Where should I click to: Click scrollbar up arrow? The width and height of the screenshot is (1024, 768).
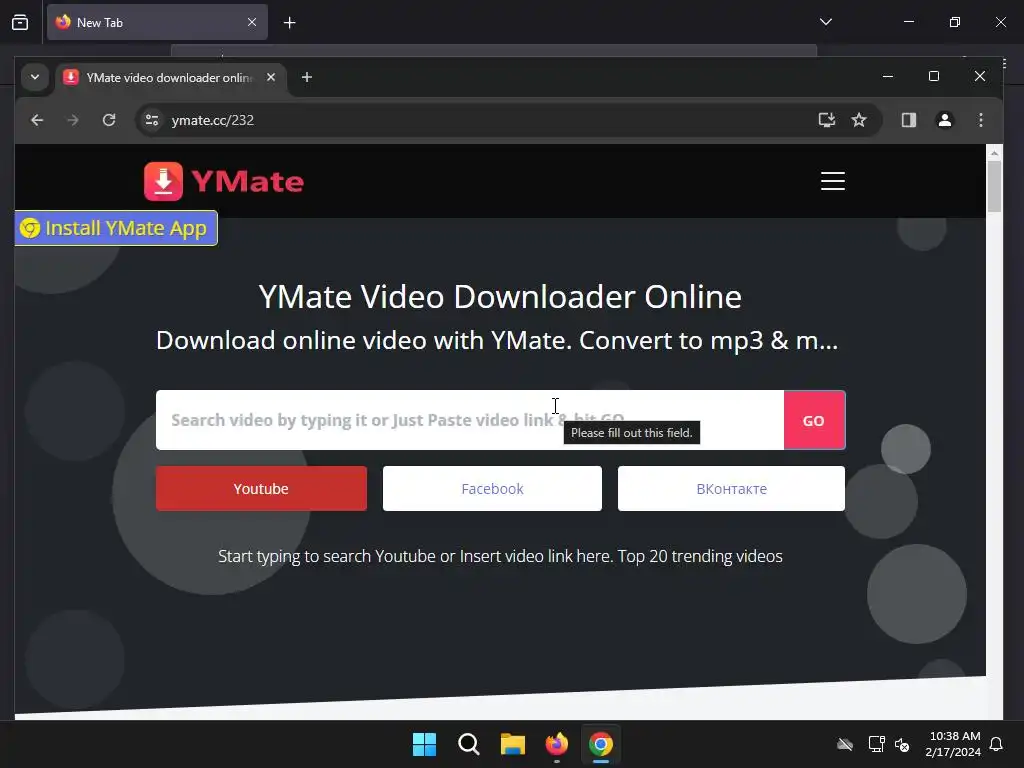[x=994, y=153]
